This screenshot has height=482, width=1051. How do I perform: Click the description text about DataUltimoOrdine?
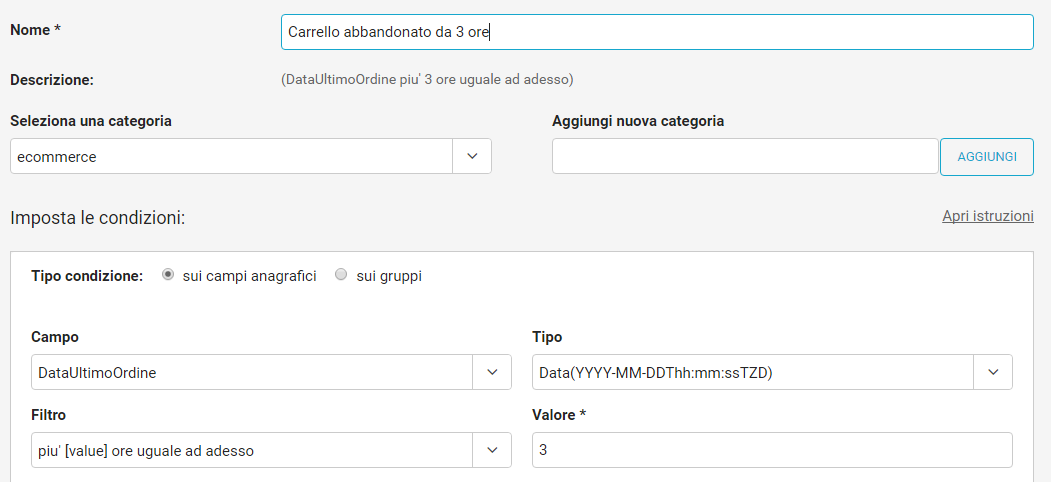(427, 79)
